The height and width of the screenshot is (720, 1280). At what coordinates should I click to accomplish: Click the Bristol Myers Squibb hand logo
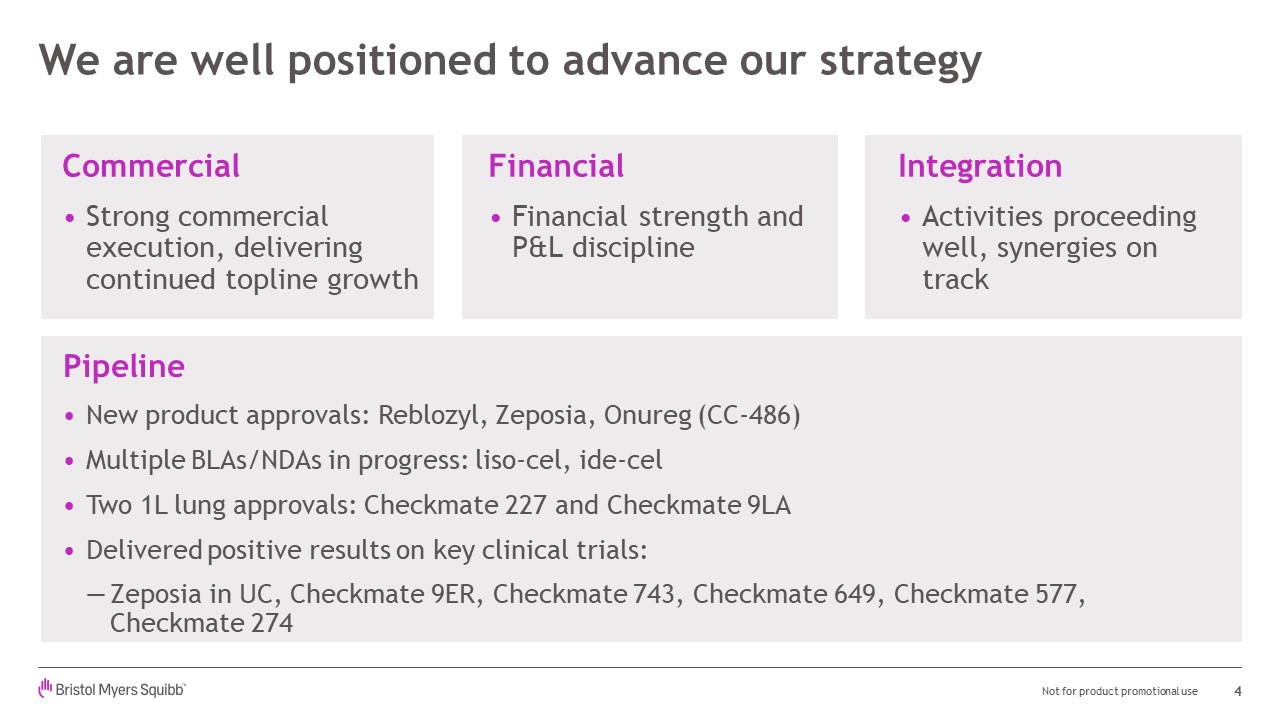(45, 688)
